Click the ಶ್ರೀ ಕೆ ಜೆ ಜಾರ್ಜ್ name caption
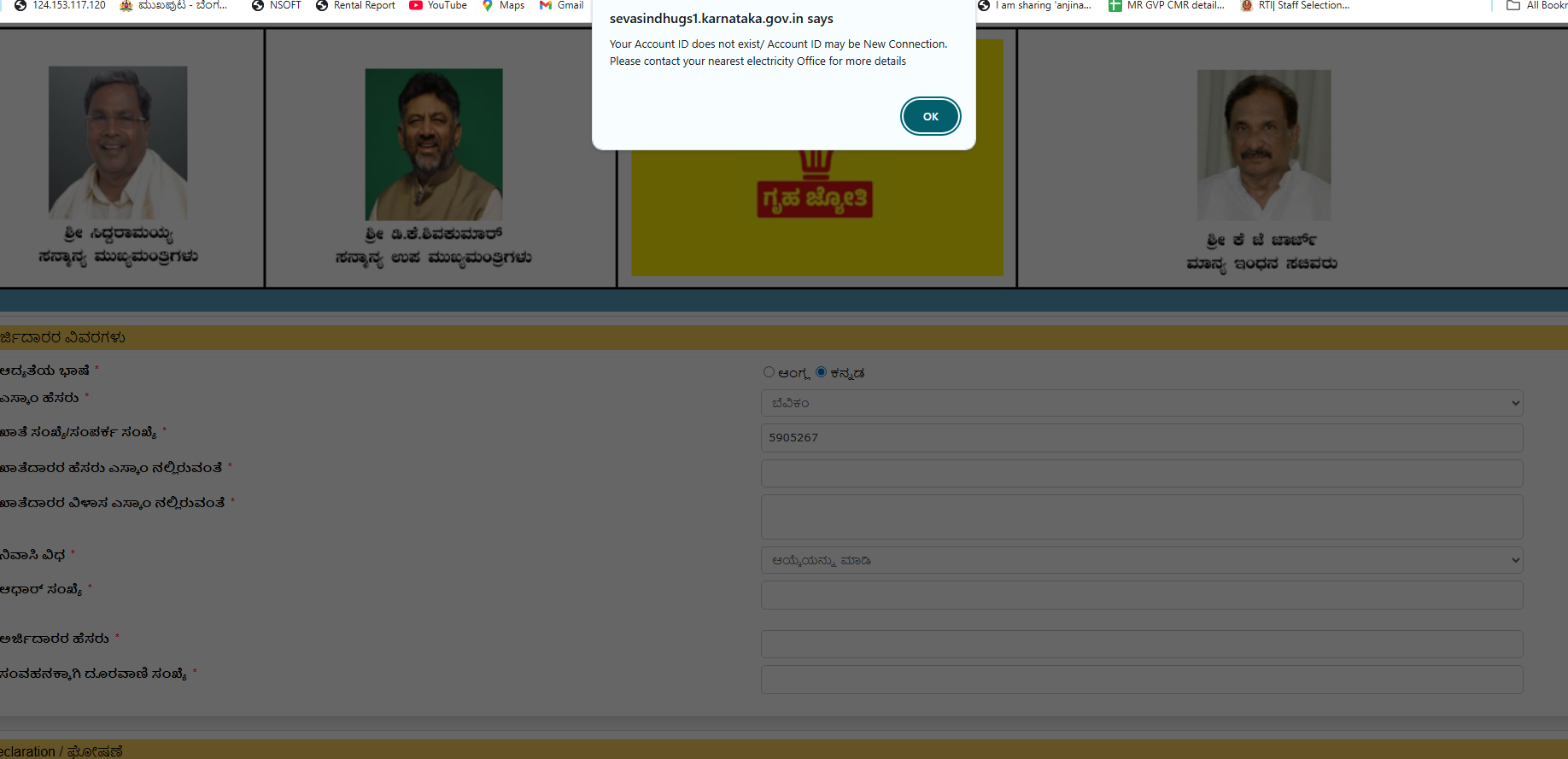The height and width of the screenshot is (759, 1568). (x=1261, y=240)
